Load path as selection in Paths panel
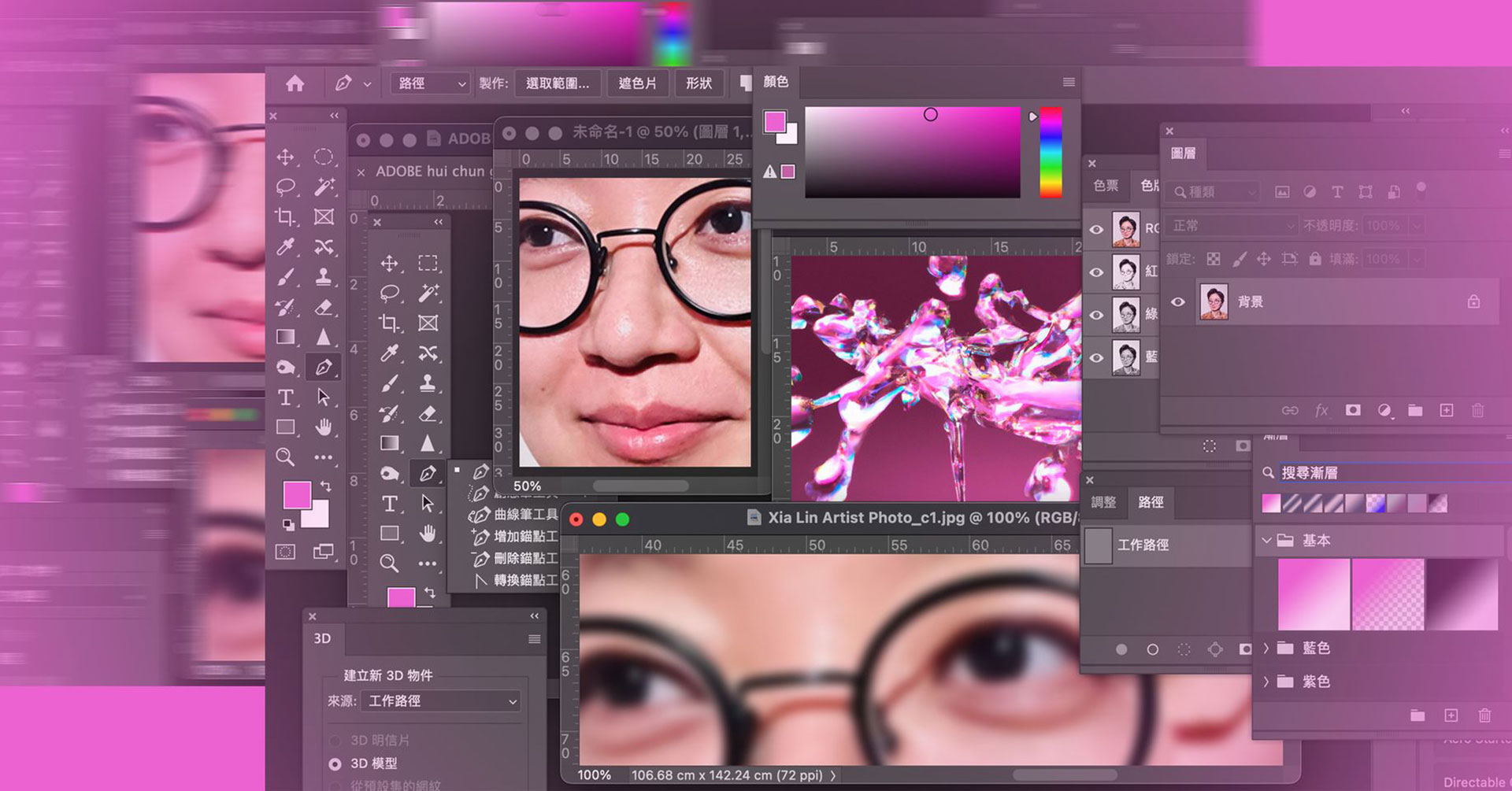 click(1184, 649)
